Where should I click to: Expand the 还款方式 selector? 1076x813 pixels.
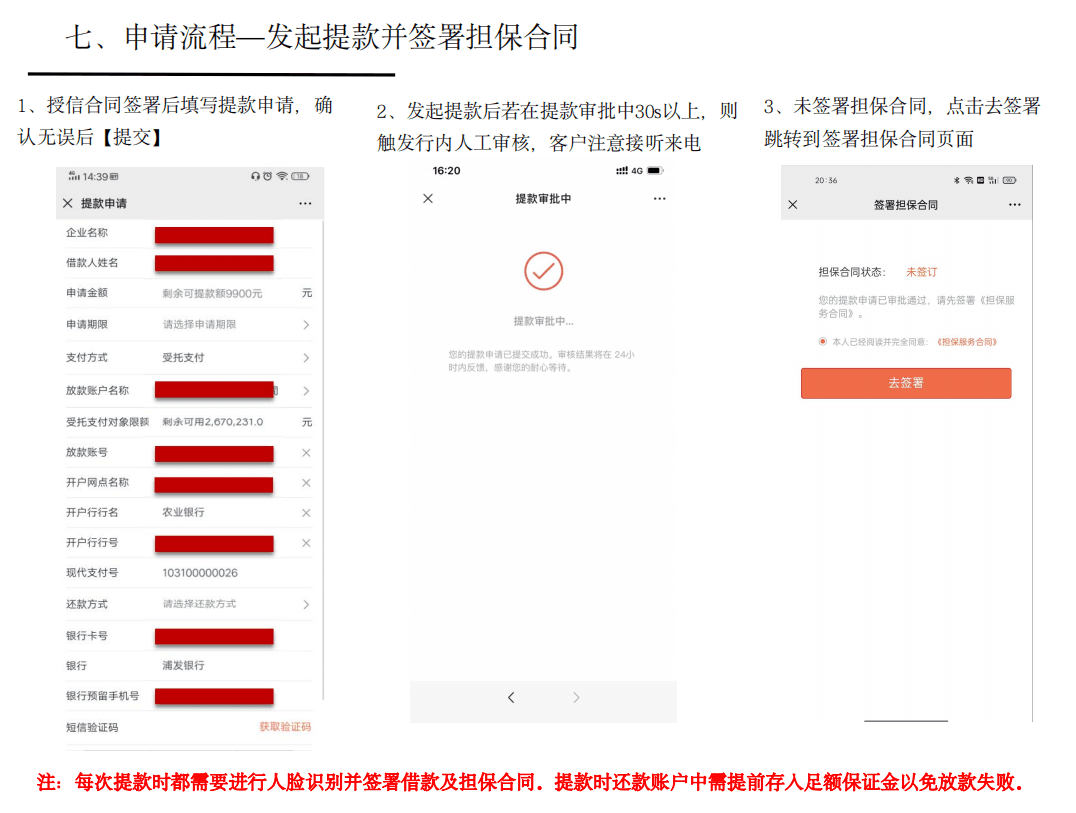pyautogui.click(x=306, y=604)
